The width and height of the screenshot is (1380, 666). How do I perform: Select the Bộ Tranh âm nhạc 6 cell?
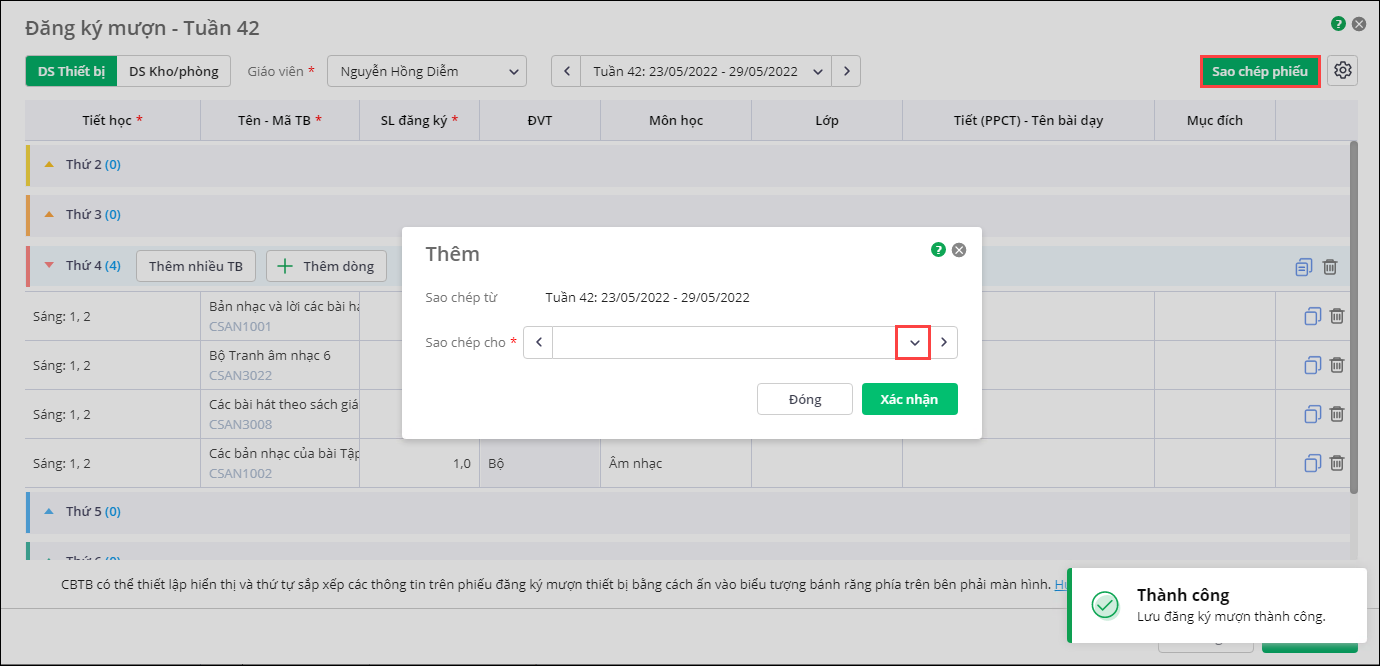(x=280, y=365)
